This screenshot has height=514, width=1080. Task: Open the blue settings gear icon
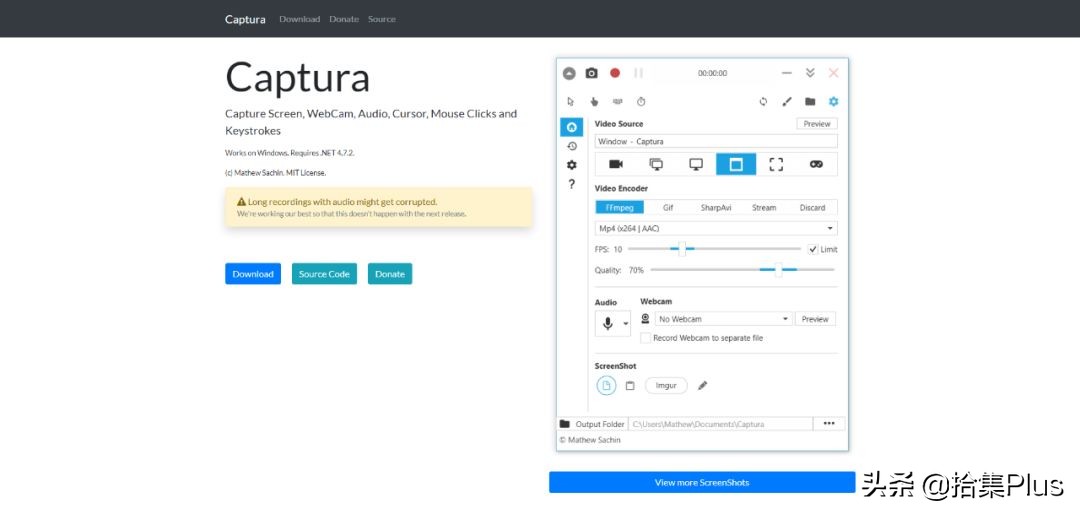833,101
